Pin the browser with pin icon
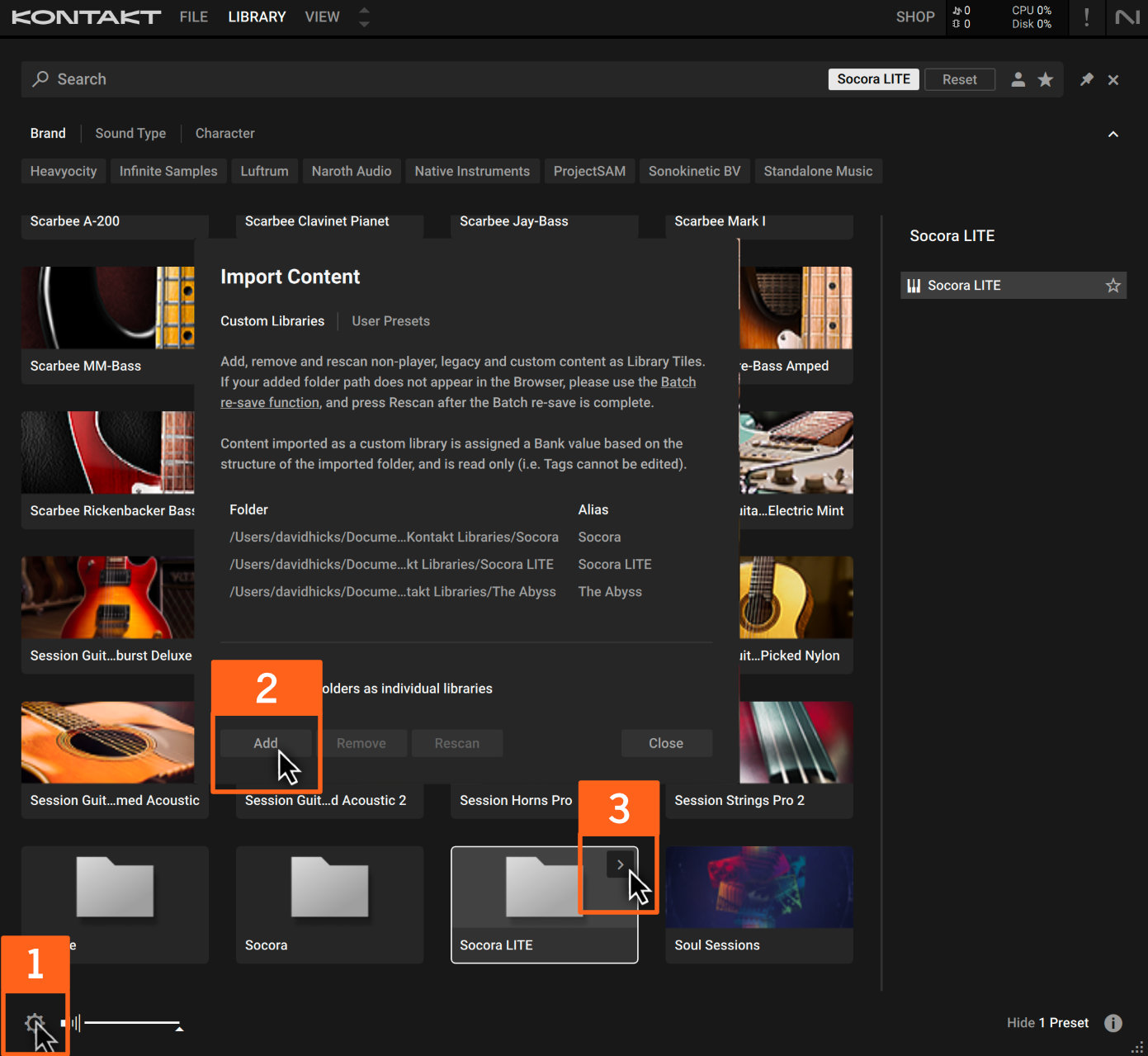1148x1056 pixels. [x=1087, y=79]
